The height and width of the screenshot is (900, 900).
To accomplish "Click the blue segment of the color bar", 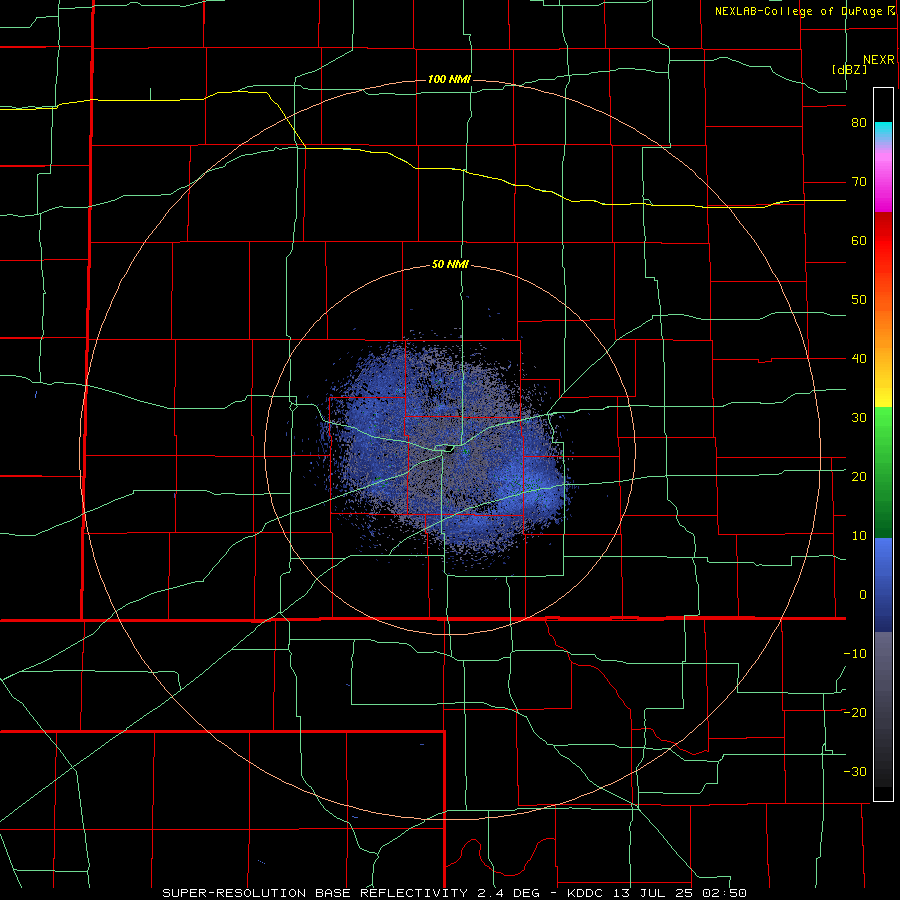I will [x=883, y=584].
